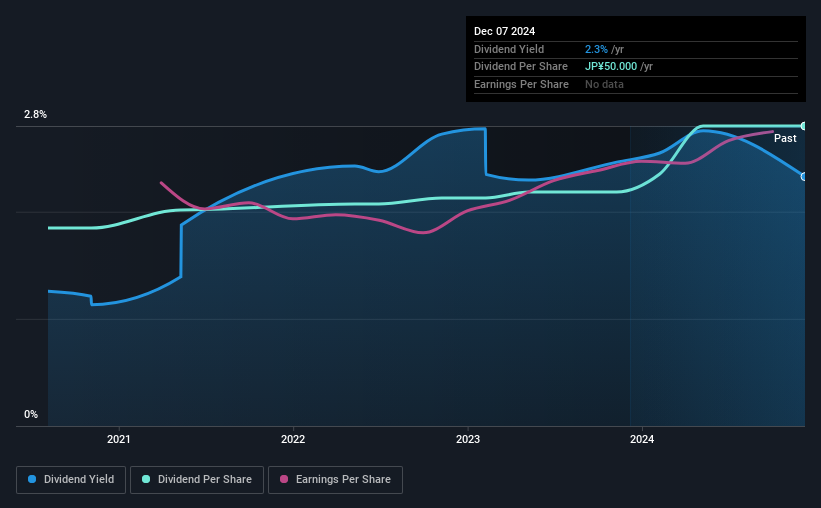Viewport: 821px width, 508px height.
Task: Click the 2021 x-axis label
Action: click(x=119, y=439)
